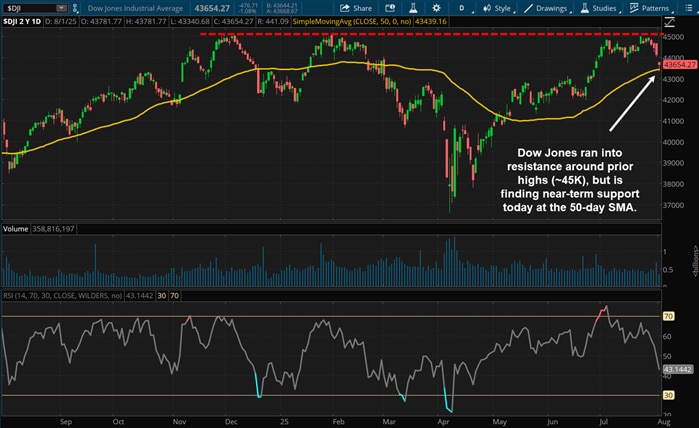Click the Feb label on time axis
The width and height of the screenshot is (699, 428).
coord(338,422)
